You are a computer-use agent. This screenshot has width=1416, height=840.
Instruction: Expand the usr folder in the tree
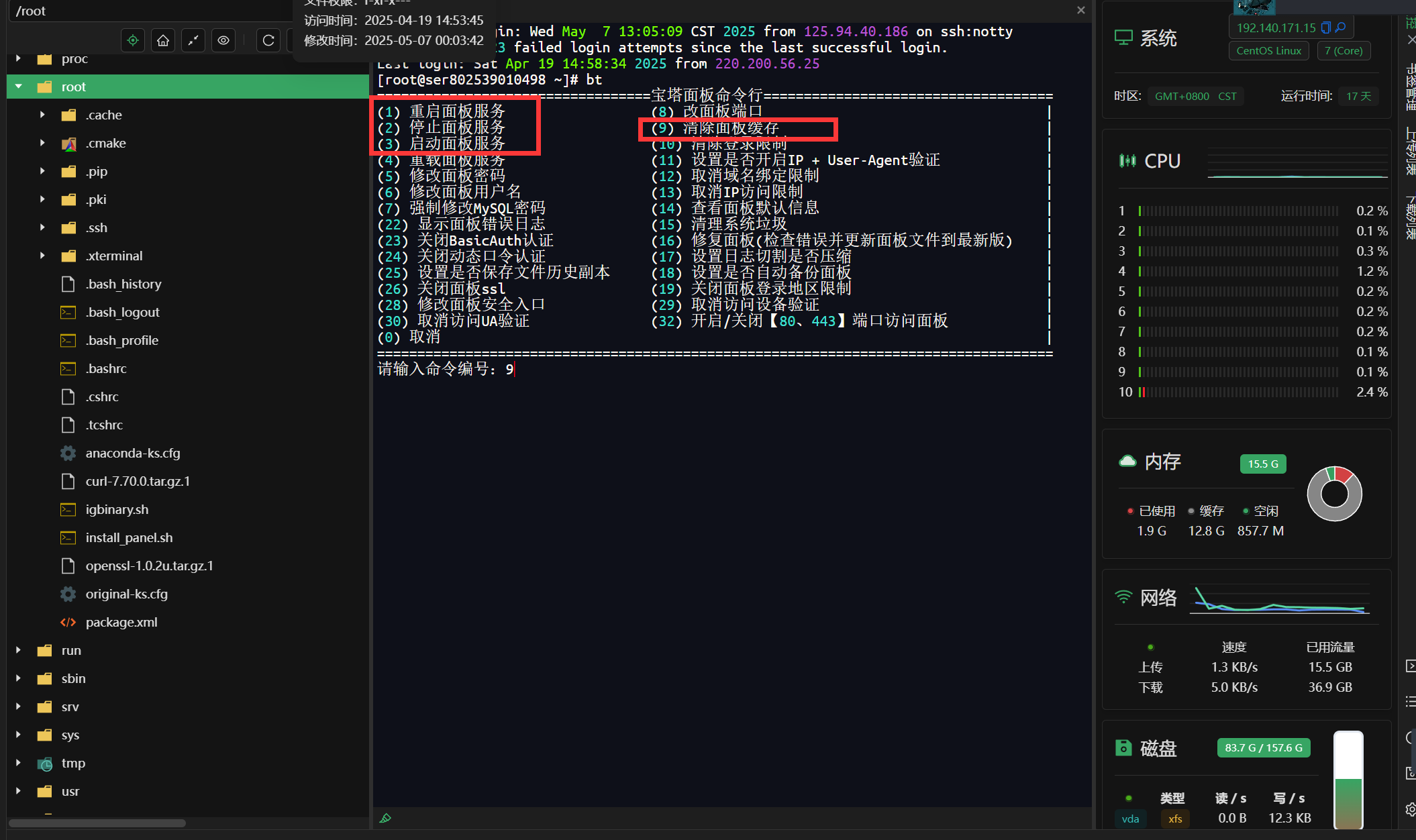(x=17, y=791)
